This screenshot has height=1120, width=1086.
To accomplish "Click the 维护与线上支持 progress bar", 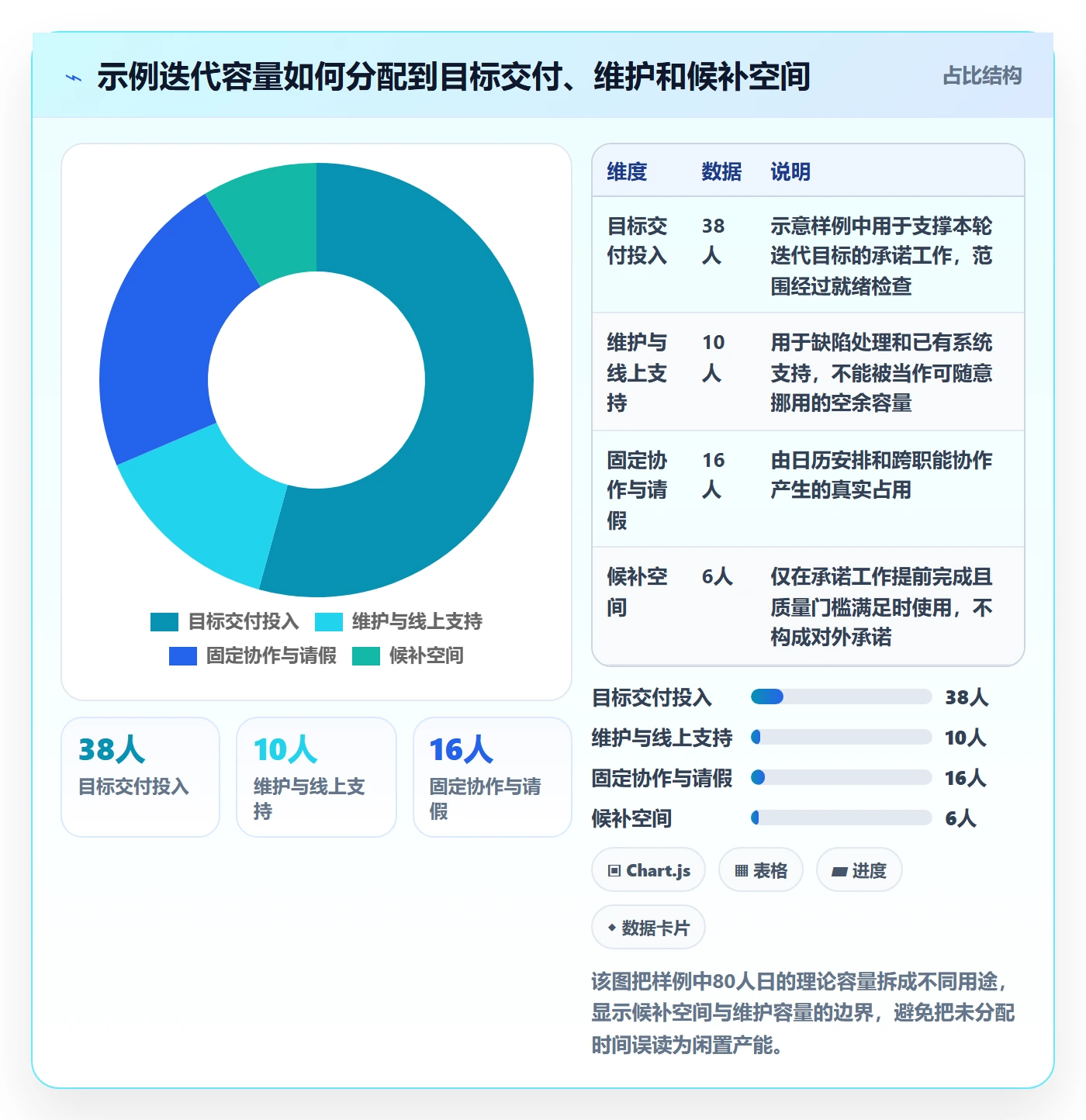I will (841, 737).
